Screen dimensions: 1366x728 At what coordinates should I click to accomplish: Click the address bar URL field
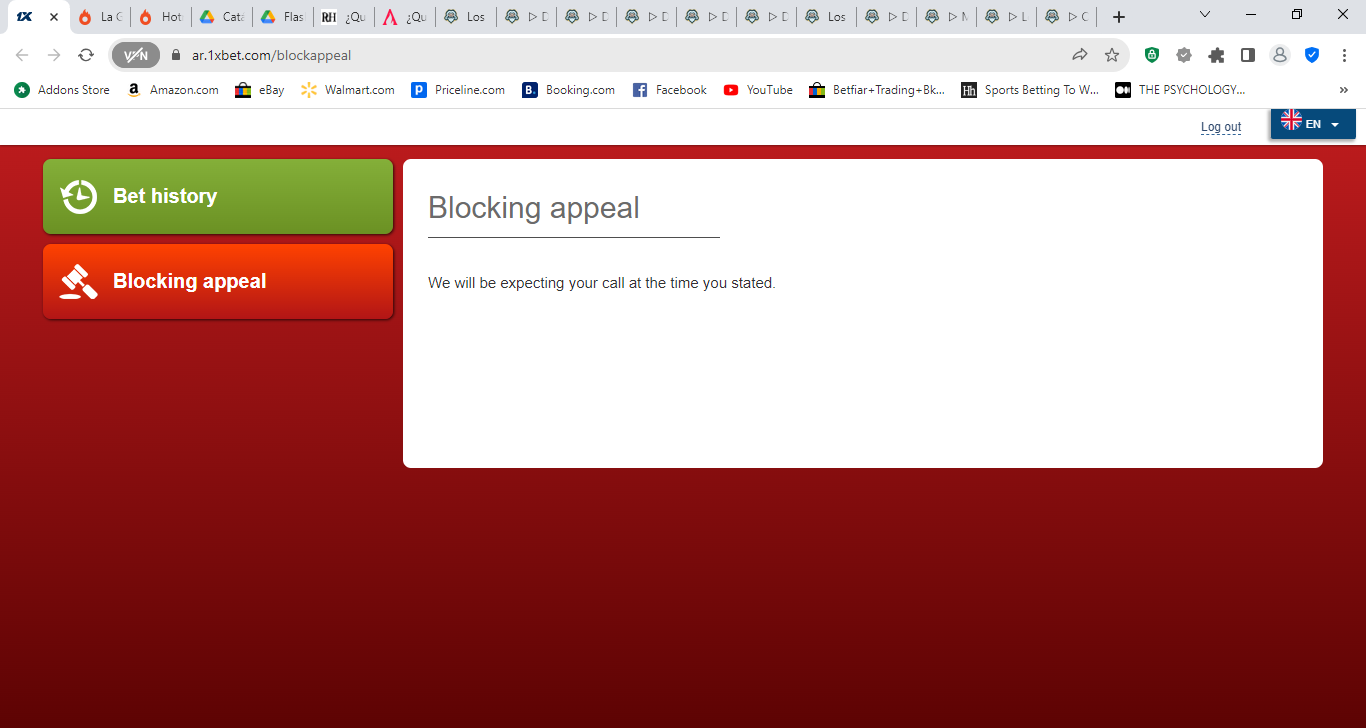(x=620, y=55)
